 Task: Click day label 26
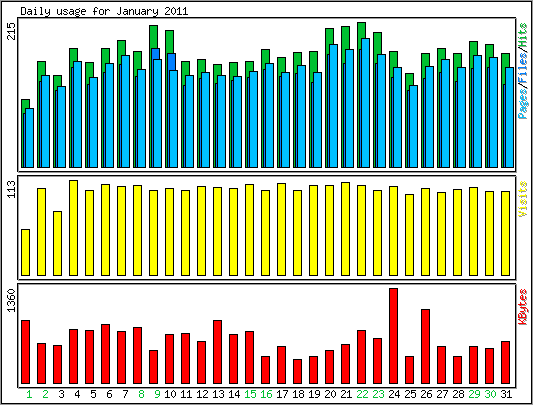[426, 394]
